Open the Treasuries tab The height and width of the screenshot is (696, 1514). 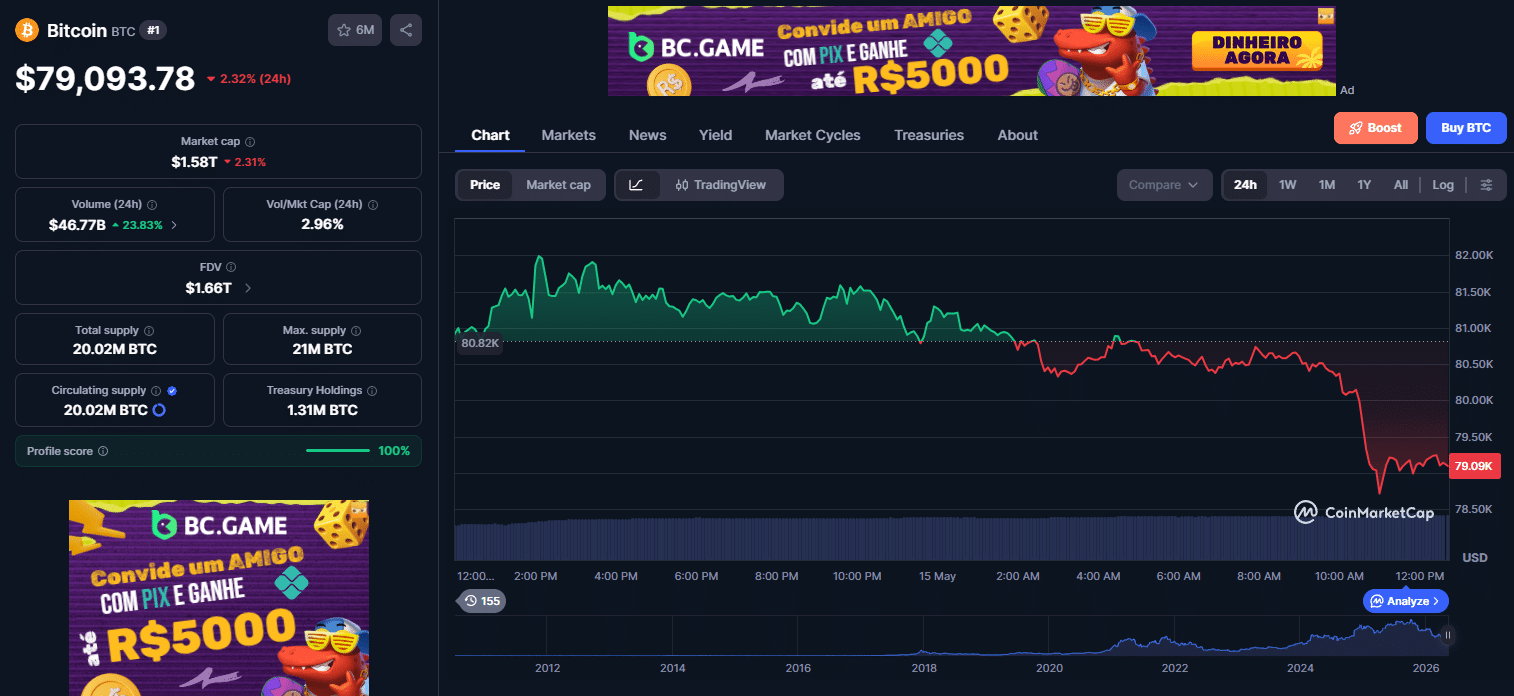(929, 135)
